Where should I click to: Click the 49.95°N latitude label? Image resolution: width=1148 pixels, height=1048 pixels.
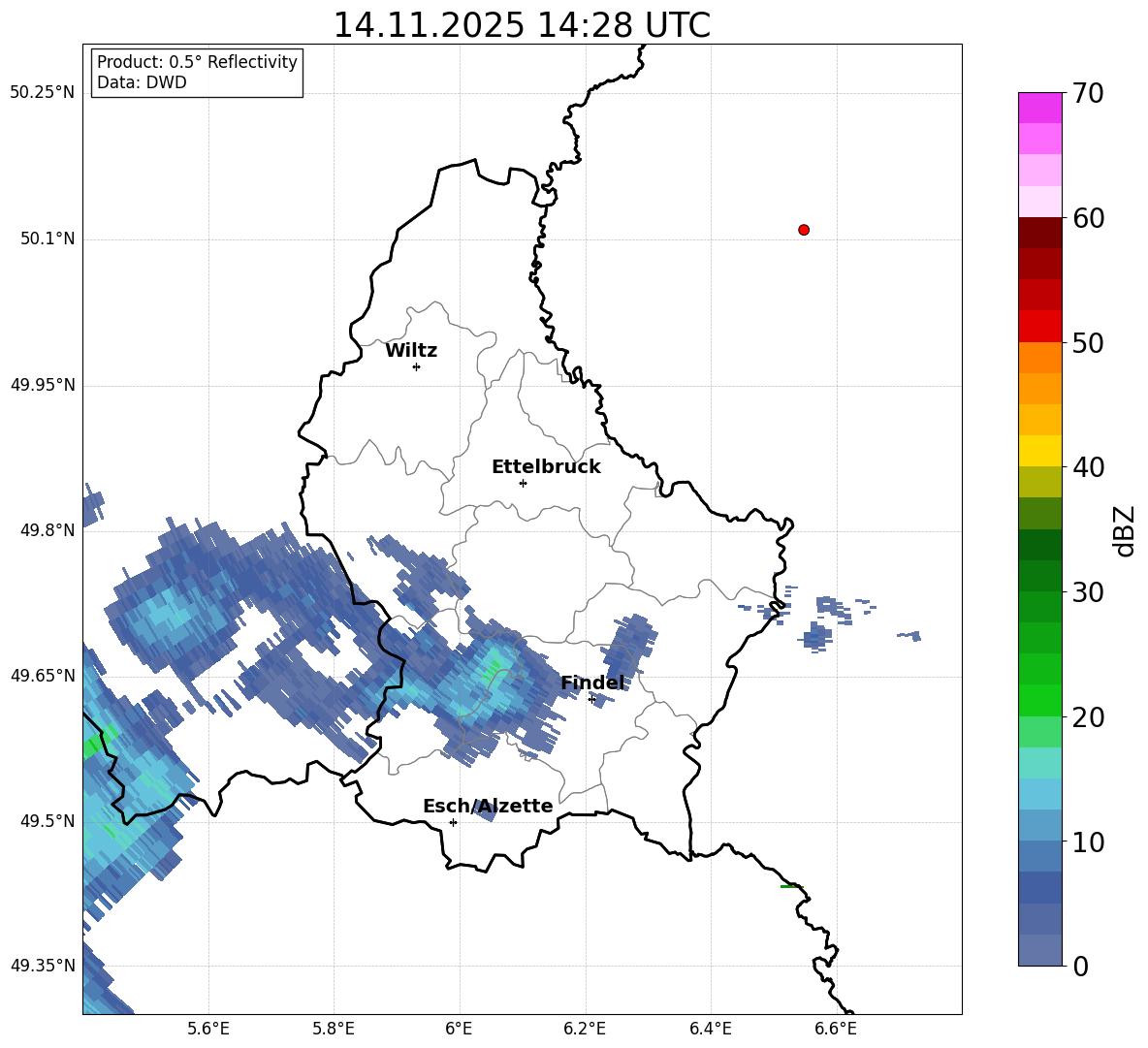click(x=43, y=385)
